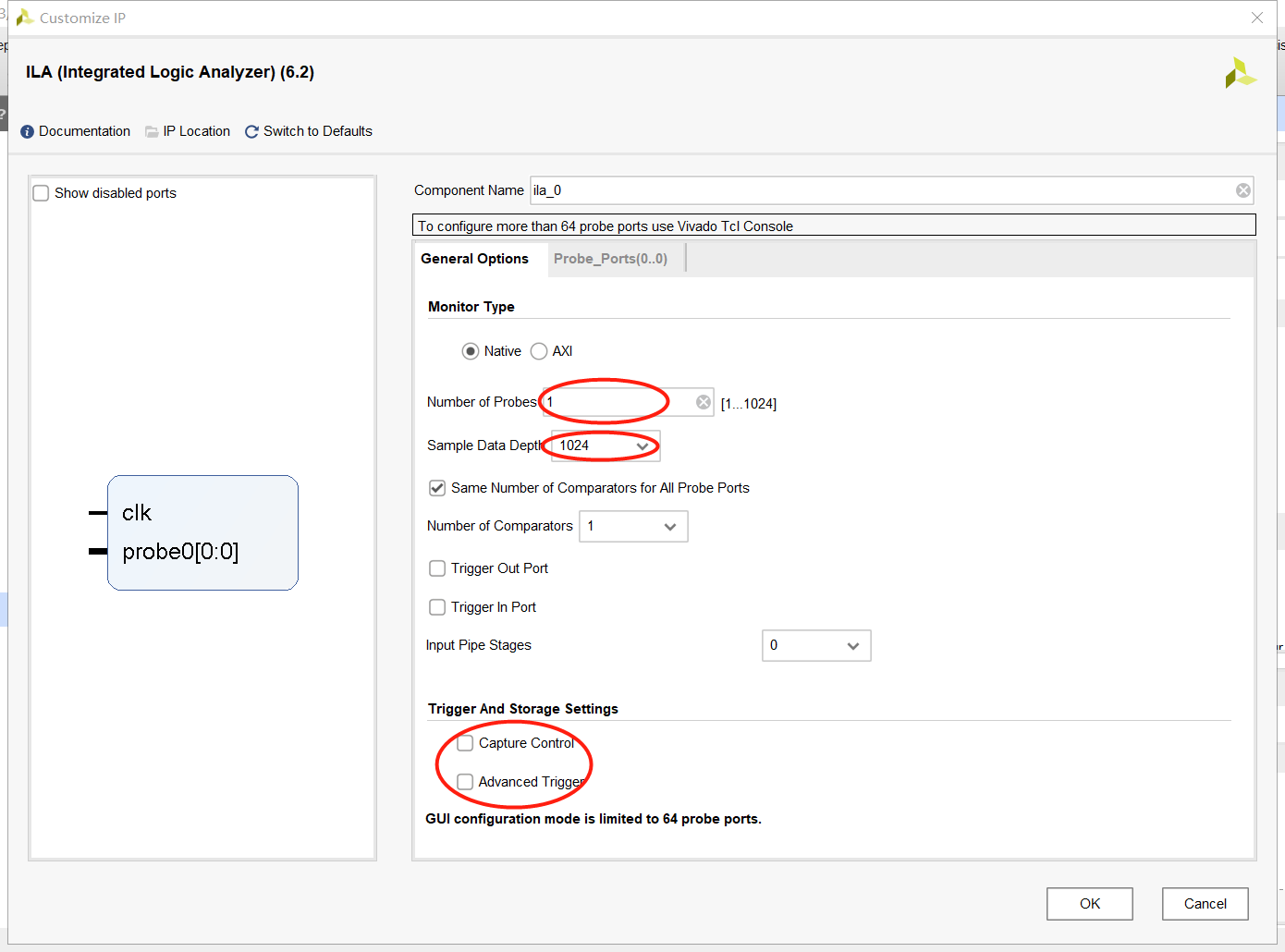Click the Tcl Console notice about 64 probe ports
1285x952 pixels.
606,226
